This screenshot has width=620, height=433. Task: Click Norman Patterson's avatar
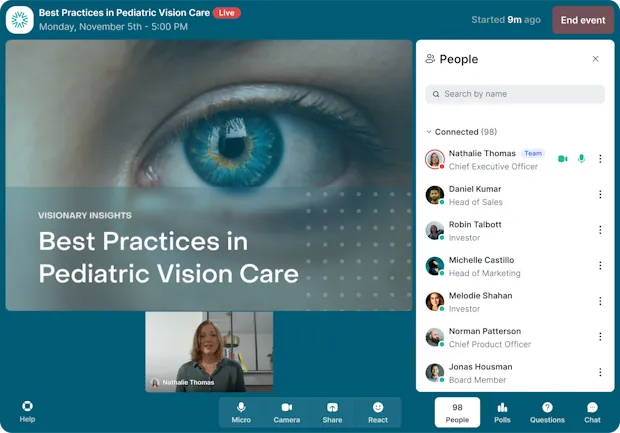(435, 337)
